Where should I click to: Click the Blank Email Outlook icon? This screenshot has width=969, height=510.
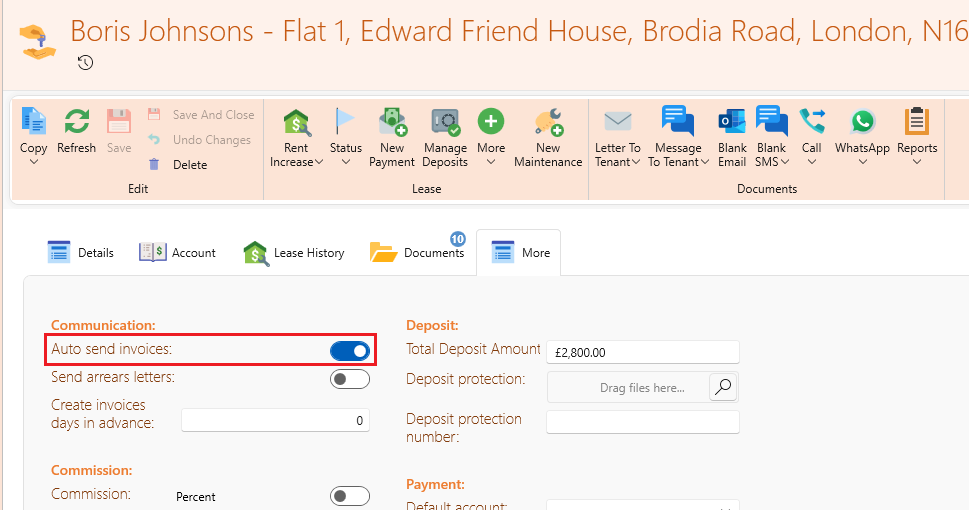(732, 122)
